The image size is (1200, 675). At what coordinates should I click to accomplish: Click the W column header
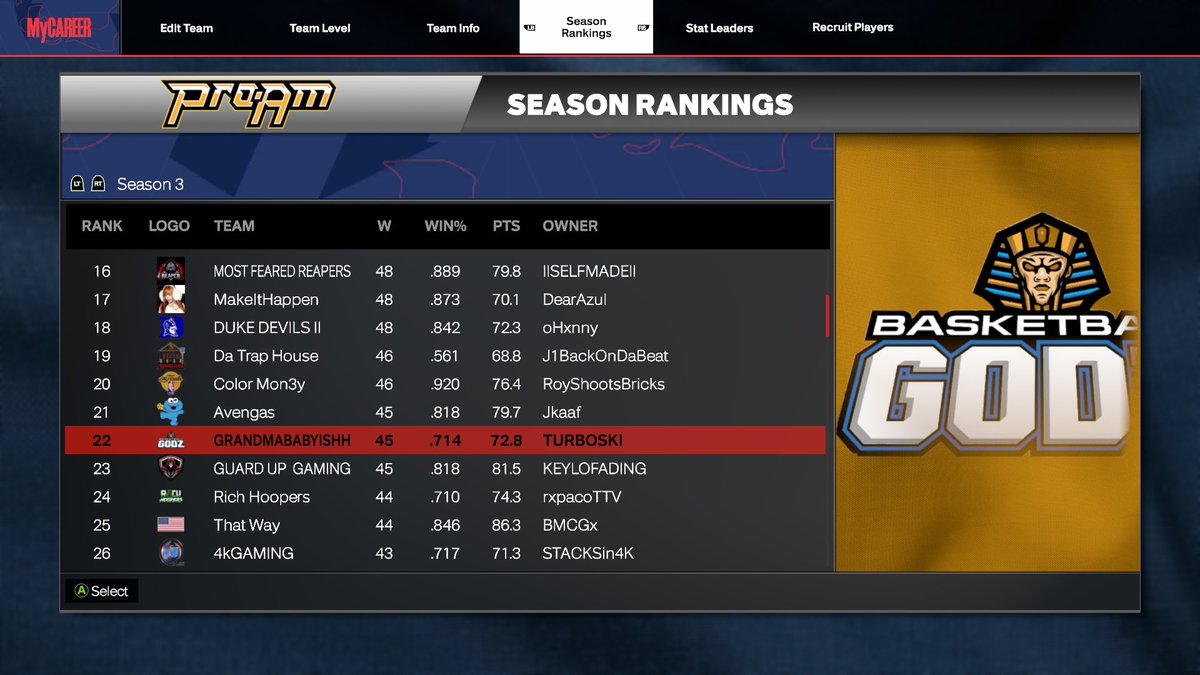(384, 226)
